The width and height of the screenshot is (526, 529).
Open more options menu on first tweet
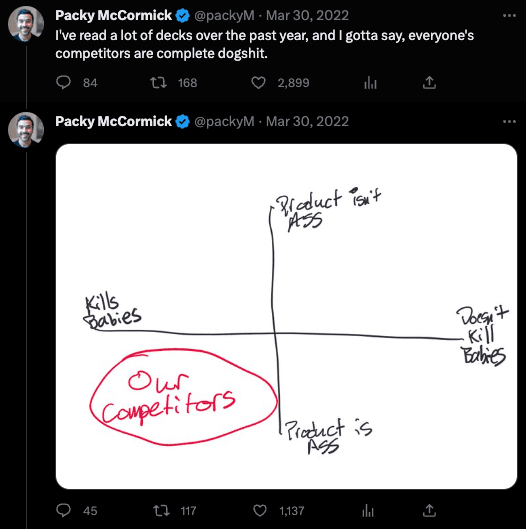(509, 16)
